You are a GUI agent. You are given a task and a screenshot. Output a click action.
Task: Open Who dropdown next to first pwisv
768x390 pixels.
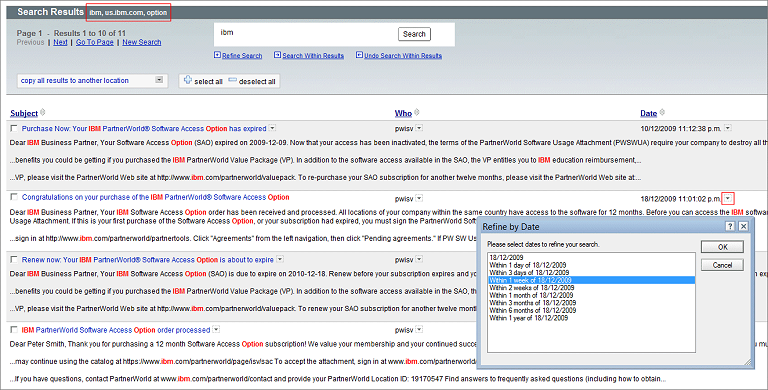pyautogui.click(x=419, y=128)
